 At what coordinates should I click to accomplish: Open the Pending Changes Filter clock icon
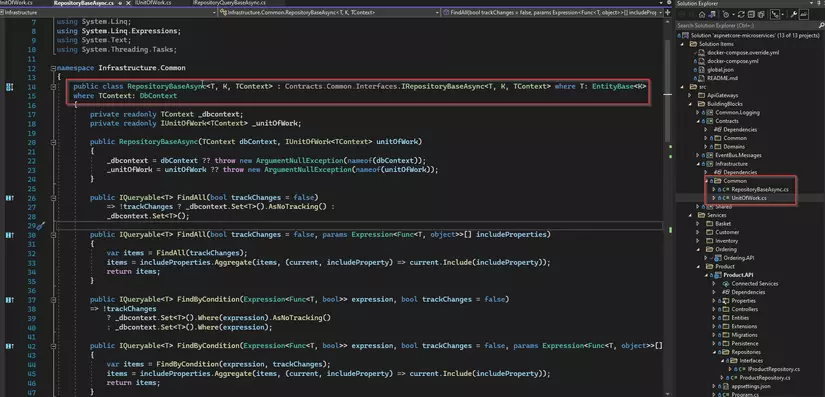(726, 14)
